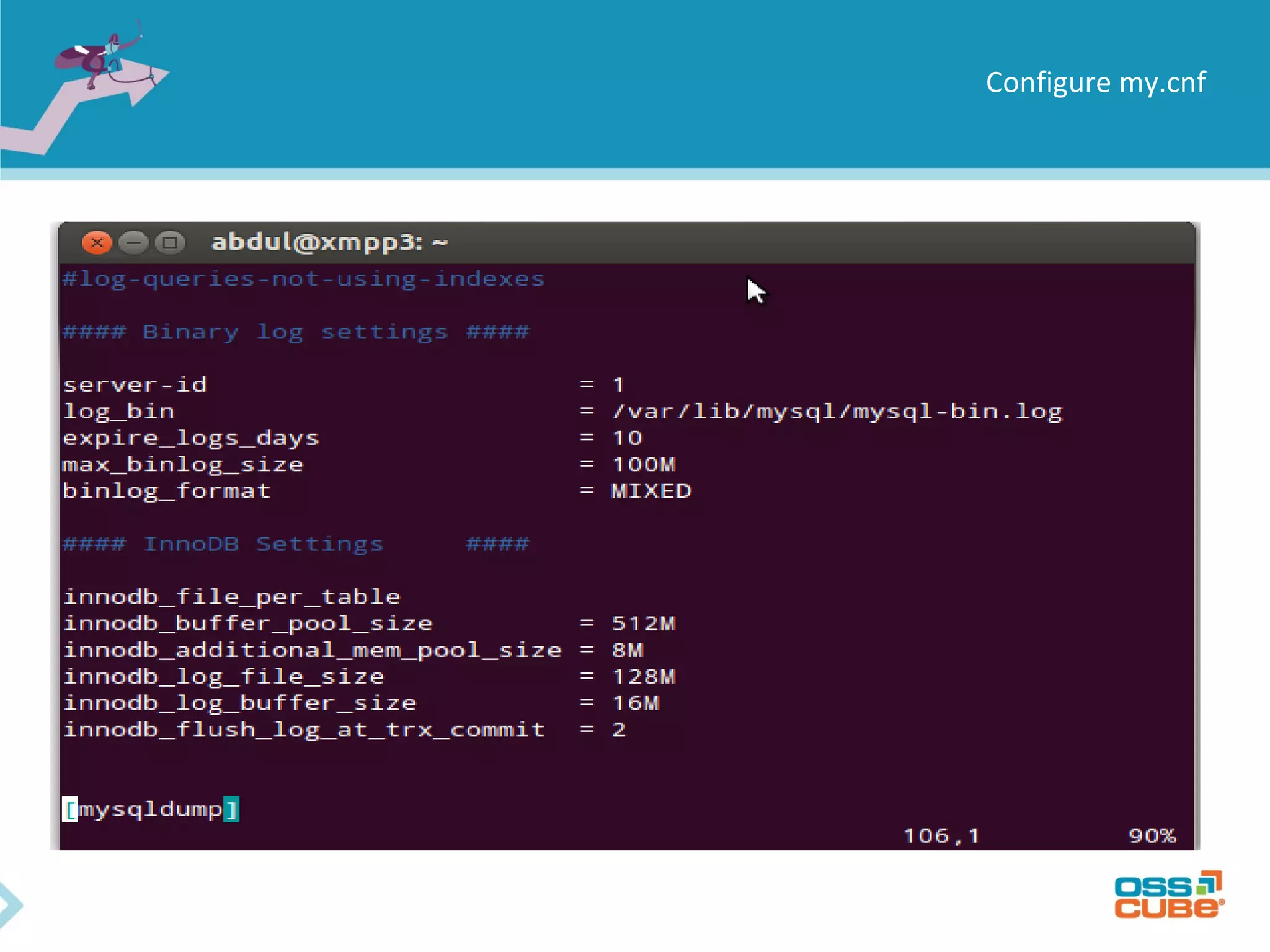
Task: Close the abdul@xmpp3 terminal window
Action: click(x=97, y=242)
